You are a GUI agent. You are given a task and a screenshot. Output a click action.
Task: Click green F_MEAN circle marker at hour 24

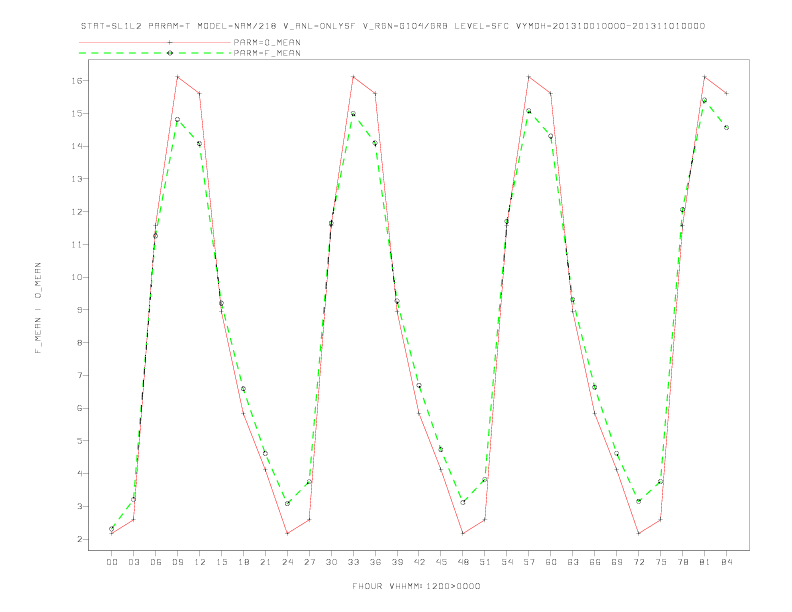click(x=287, y=503)
